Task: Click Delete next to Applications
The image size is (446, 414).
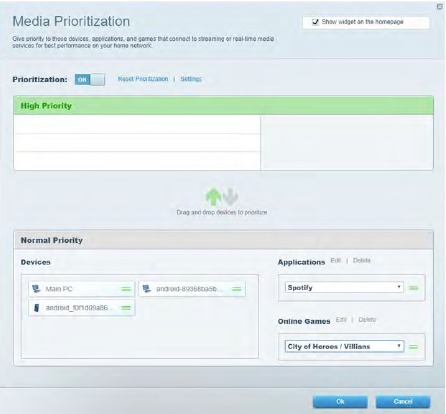Action: coord(362,260)
